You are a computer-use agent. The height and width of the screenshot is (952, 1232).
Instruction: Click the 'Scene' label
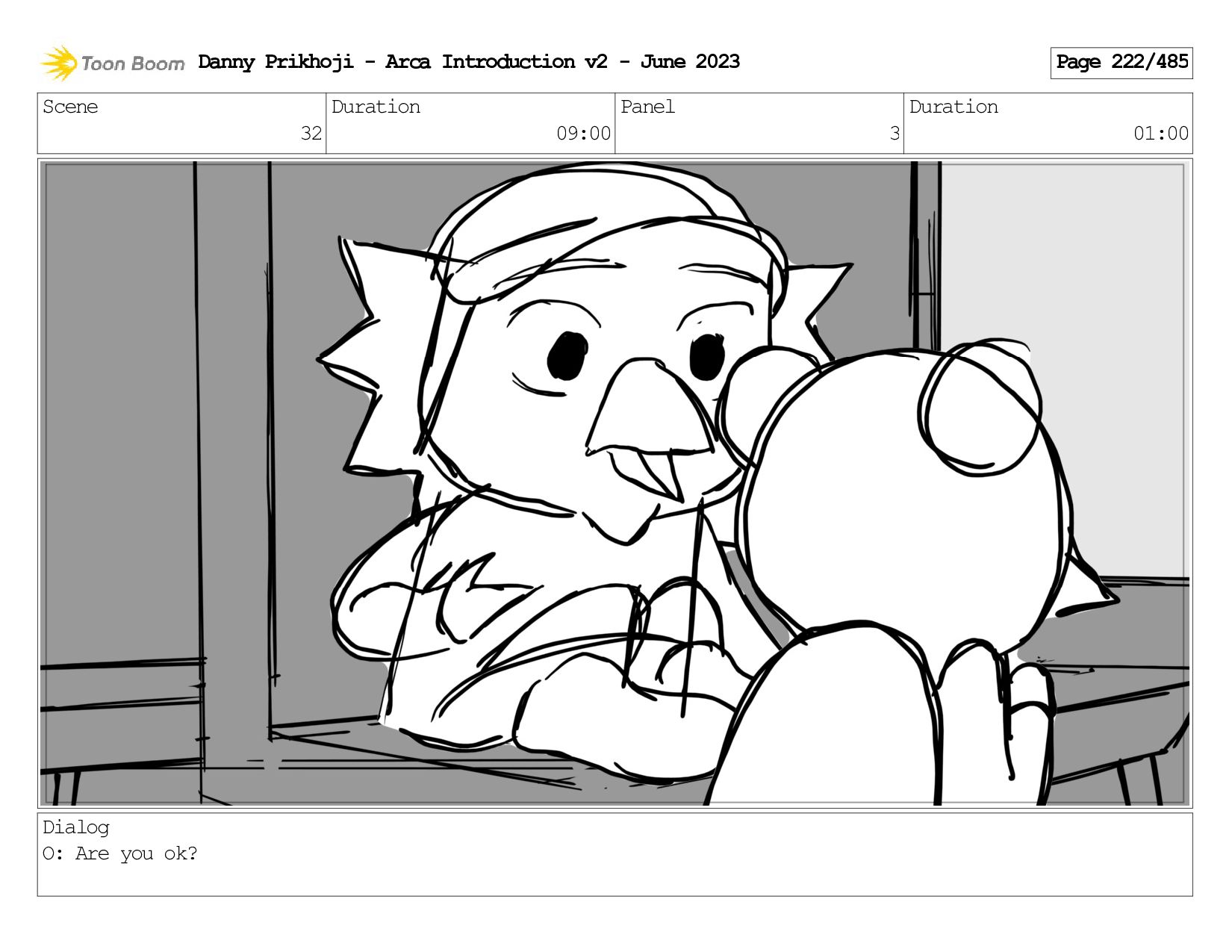[70, 107]
